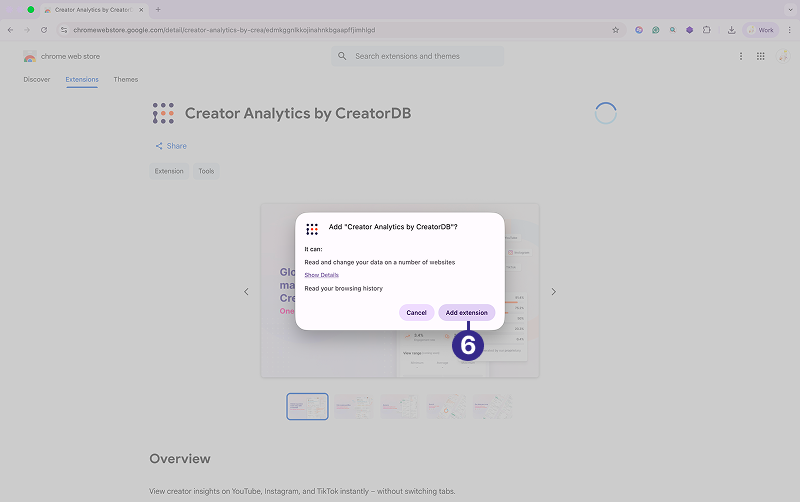Switch to the Themes tab

(126, 80)
